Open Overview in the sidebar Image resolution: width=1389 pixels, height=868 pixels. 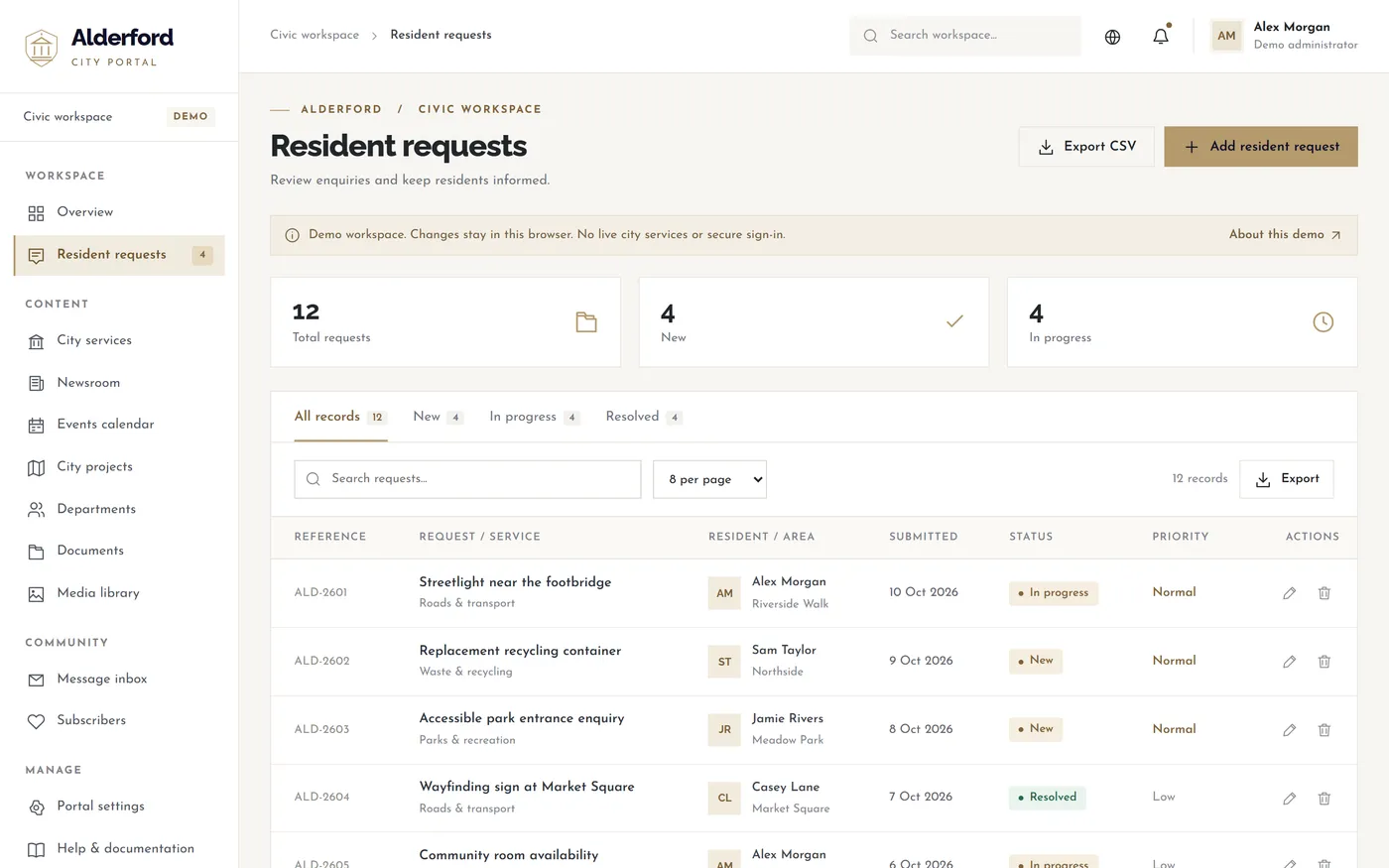tap(119, 212)
